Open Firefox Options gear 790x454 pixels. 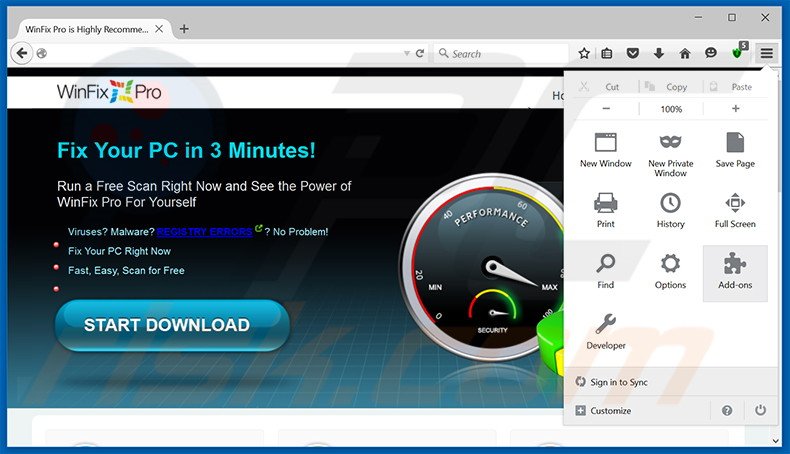pyautogui.click(x=670, y=273)
